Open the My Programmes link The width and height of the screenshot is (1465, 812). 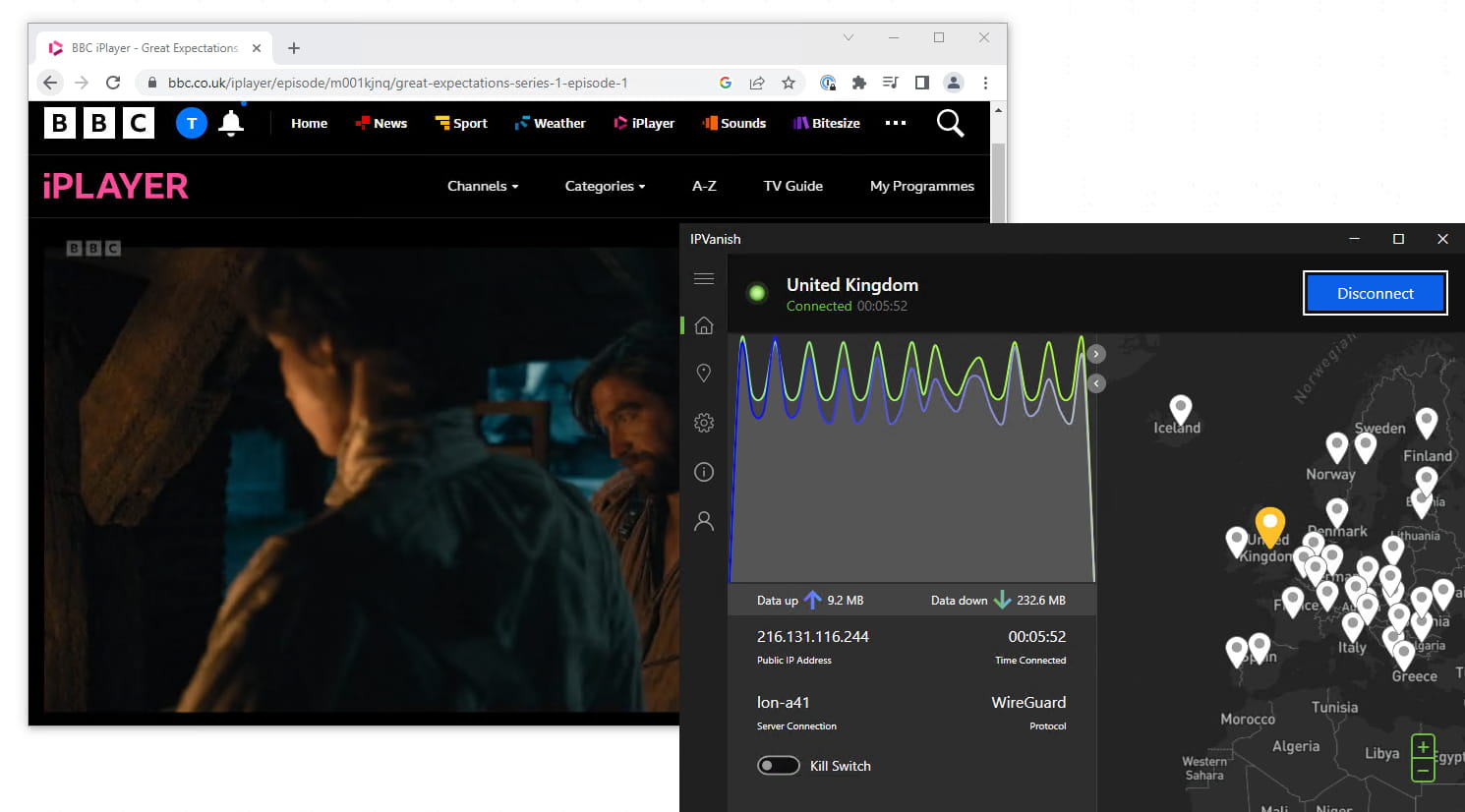pyautogui.click(x=921, y=186)
